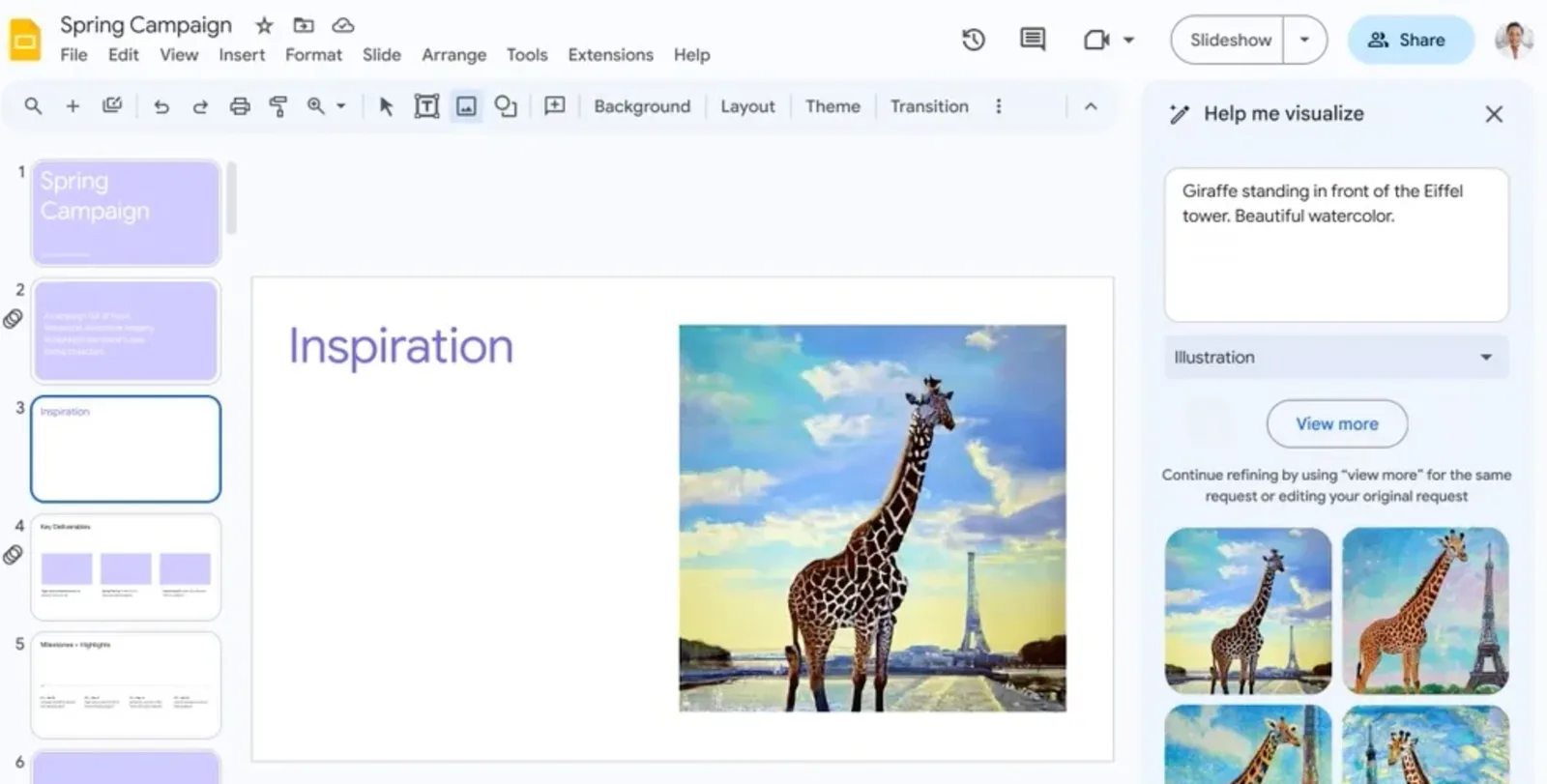Star the Spring Campaign presentation

point(264,25)
